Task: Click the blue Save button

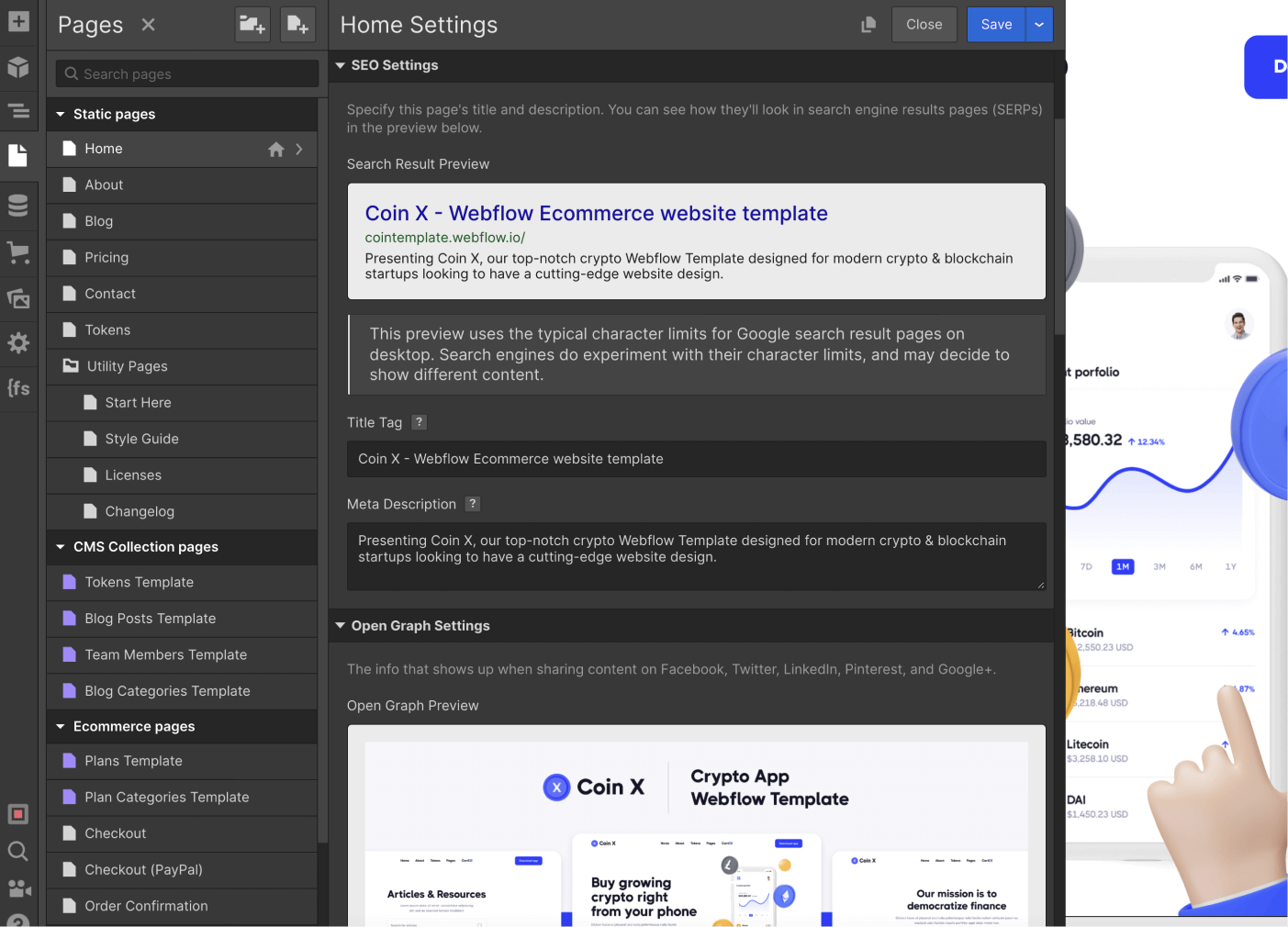Action: coord(996,25)
